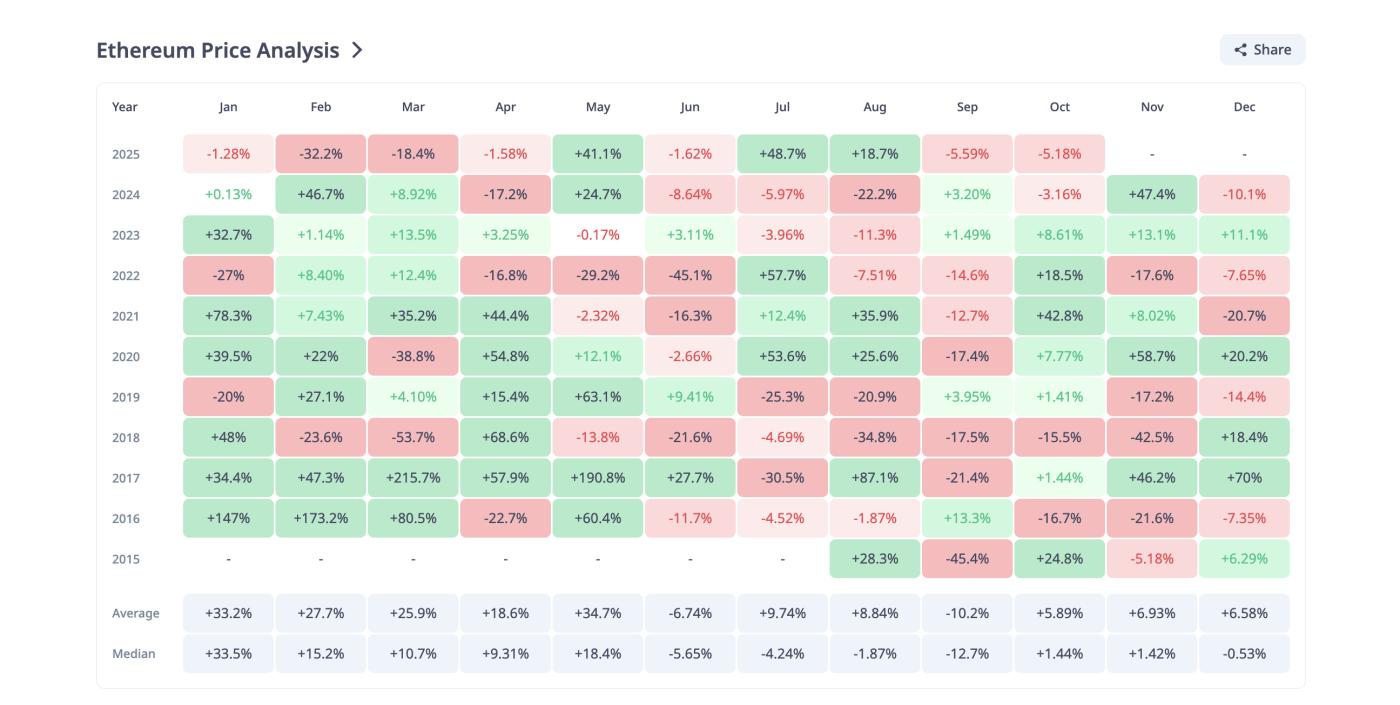Open the Ethereum Price Analysis heading link

pyautogui.click(x=217, y=50)
